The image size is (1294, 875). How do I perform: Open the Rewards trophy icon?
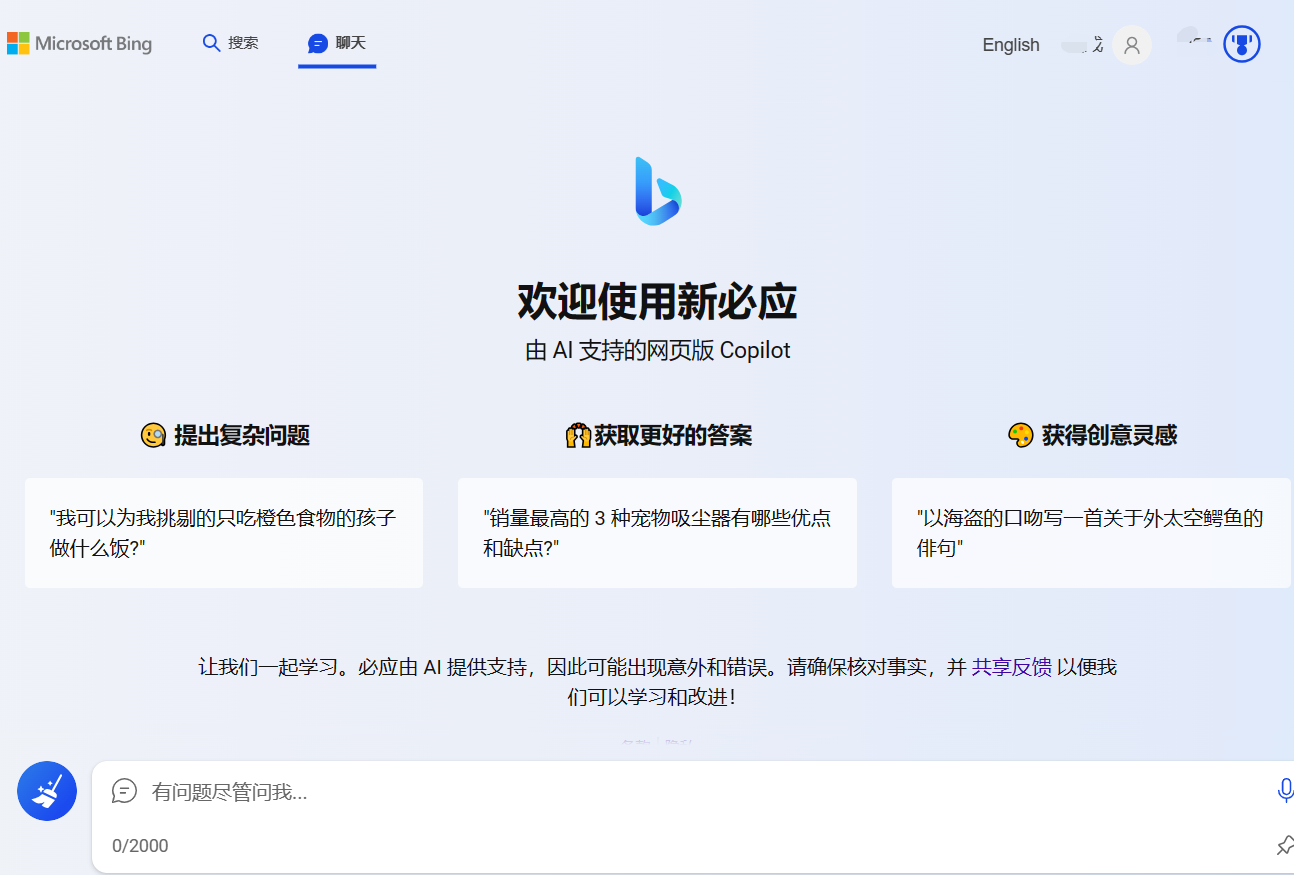pos(1241,44)
